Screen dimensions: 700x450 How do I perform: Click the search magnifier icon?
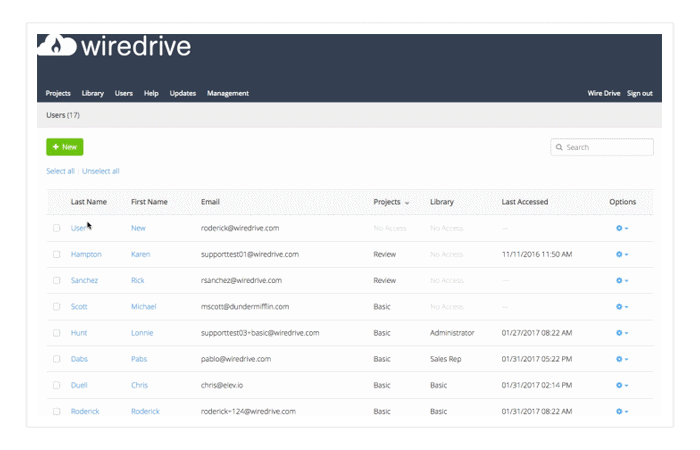[559, 147]
